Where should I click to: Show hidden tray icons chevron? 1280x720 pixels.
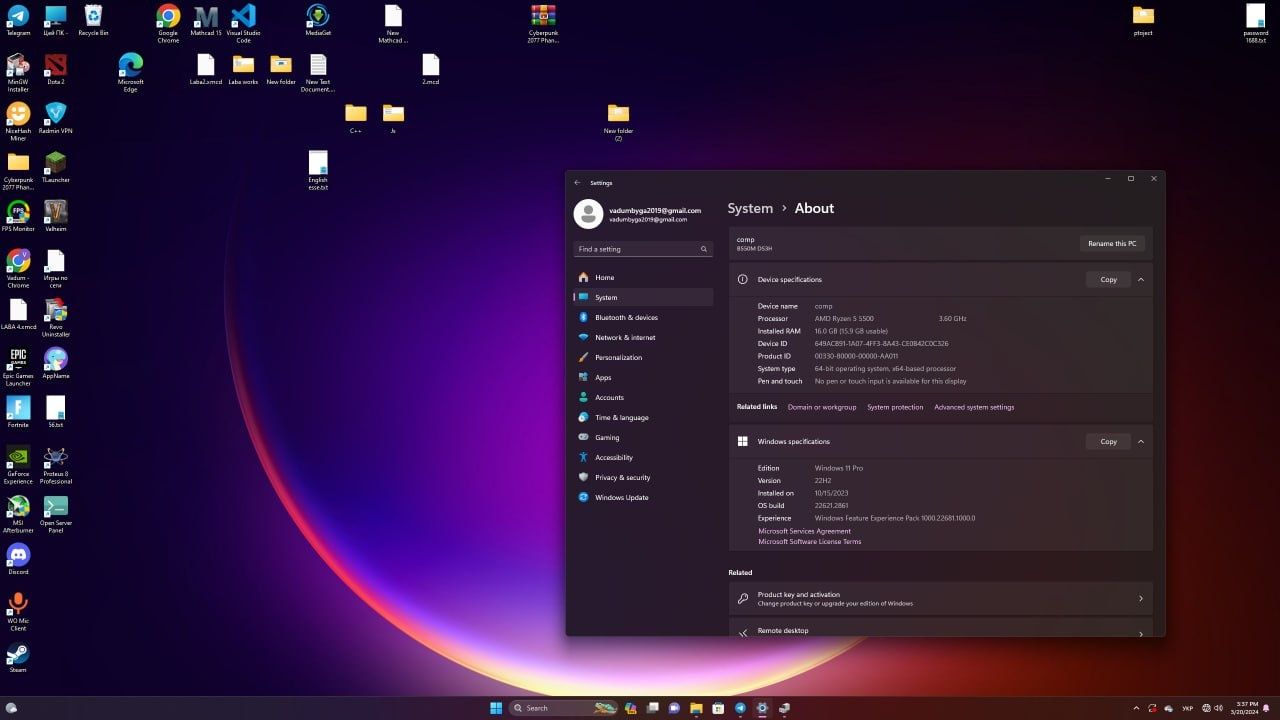click(x=1137, y=708)
